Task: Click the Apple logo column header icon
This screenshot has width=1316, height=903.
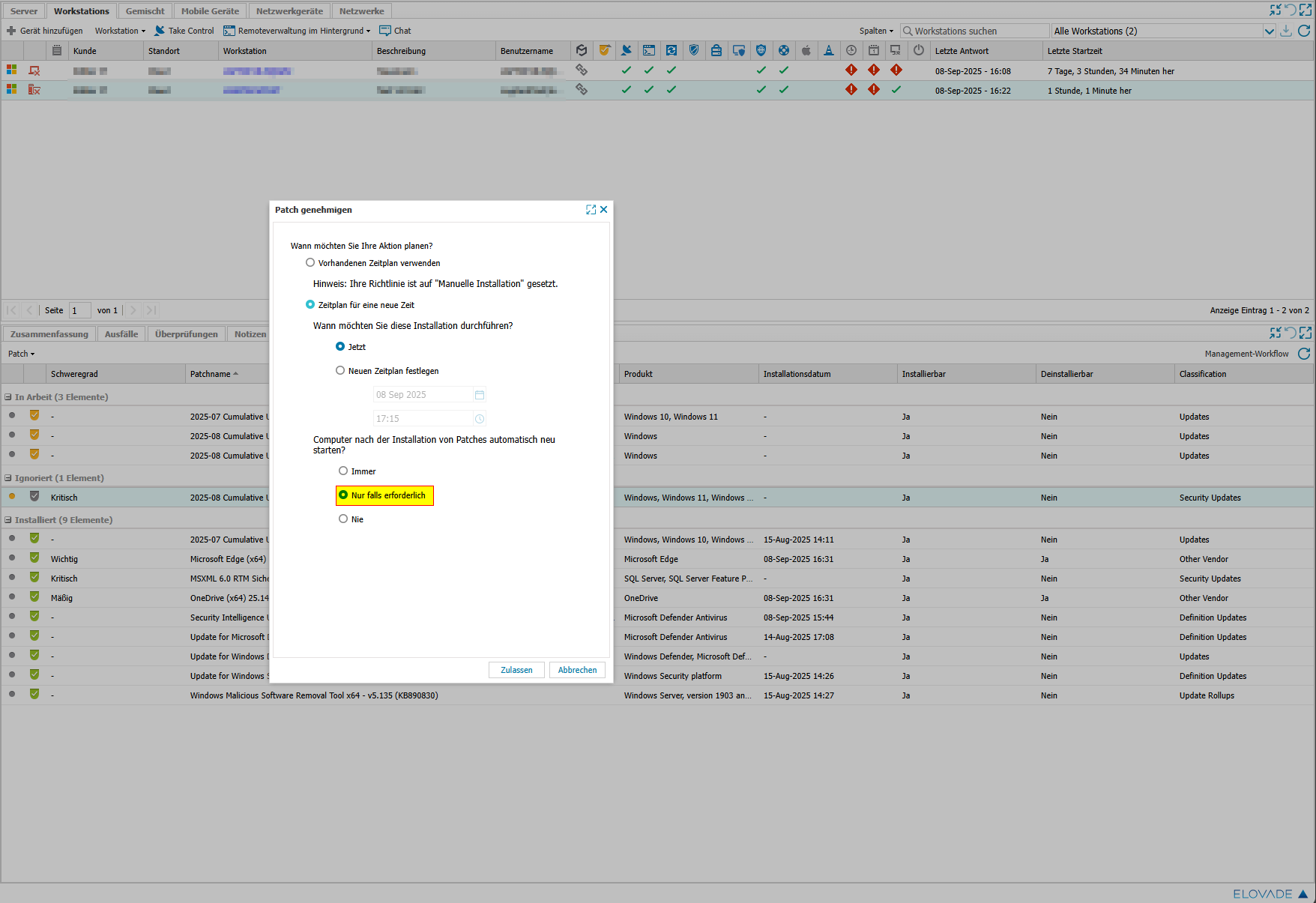Action: (x=806, y=51)
